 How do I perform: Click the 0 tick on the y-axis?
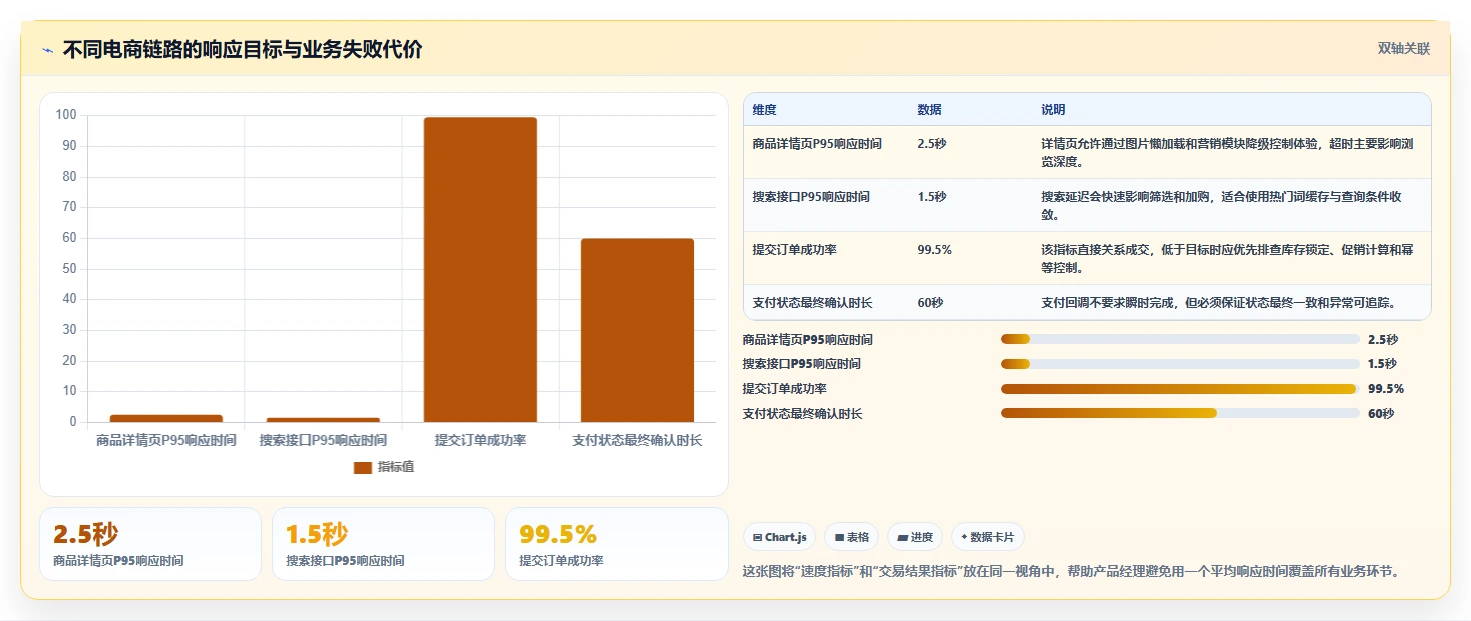pos(73,422)
